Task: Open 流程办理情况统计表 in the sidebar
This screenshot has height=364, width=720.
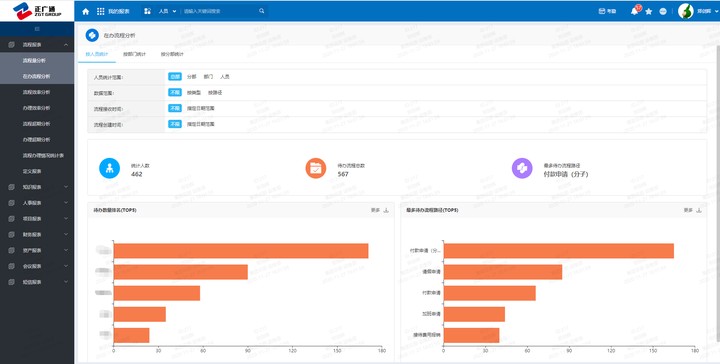Action: (37, 156)
